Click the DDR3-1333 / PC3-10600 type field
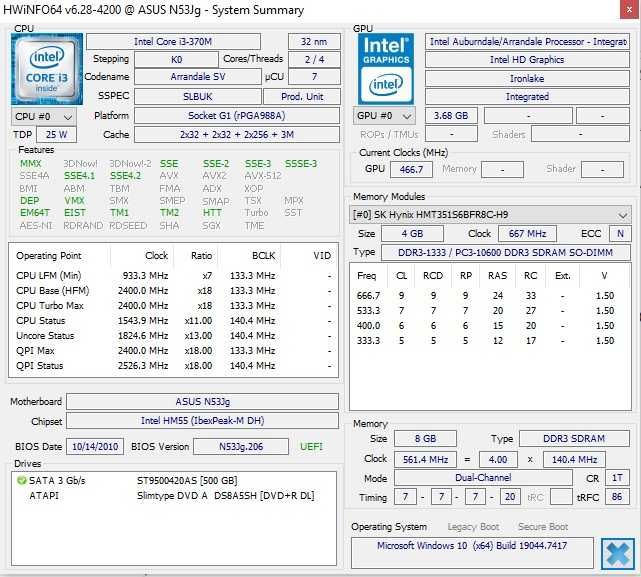This screenshot has height=577, width=641. (x=506, y=253)
